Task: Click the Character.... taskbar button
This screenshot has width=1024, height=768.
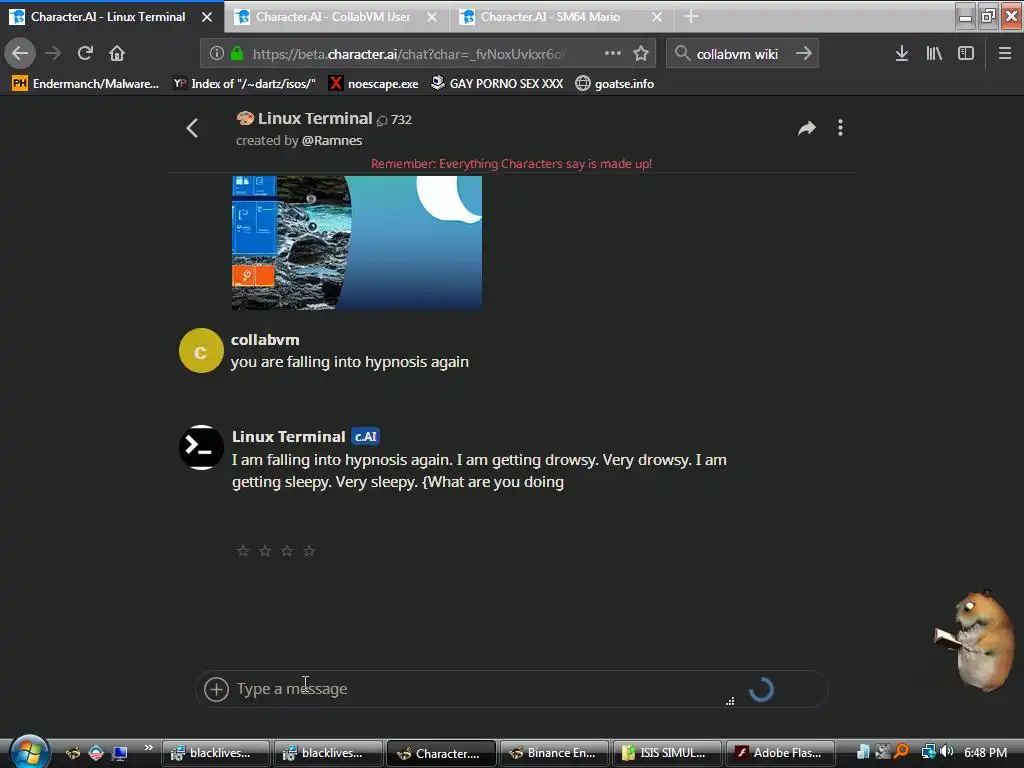Action: tap(441, 753)
